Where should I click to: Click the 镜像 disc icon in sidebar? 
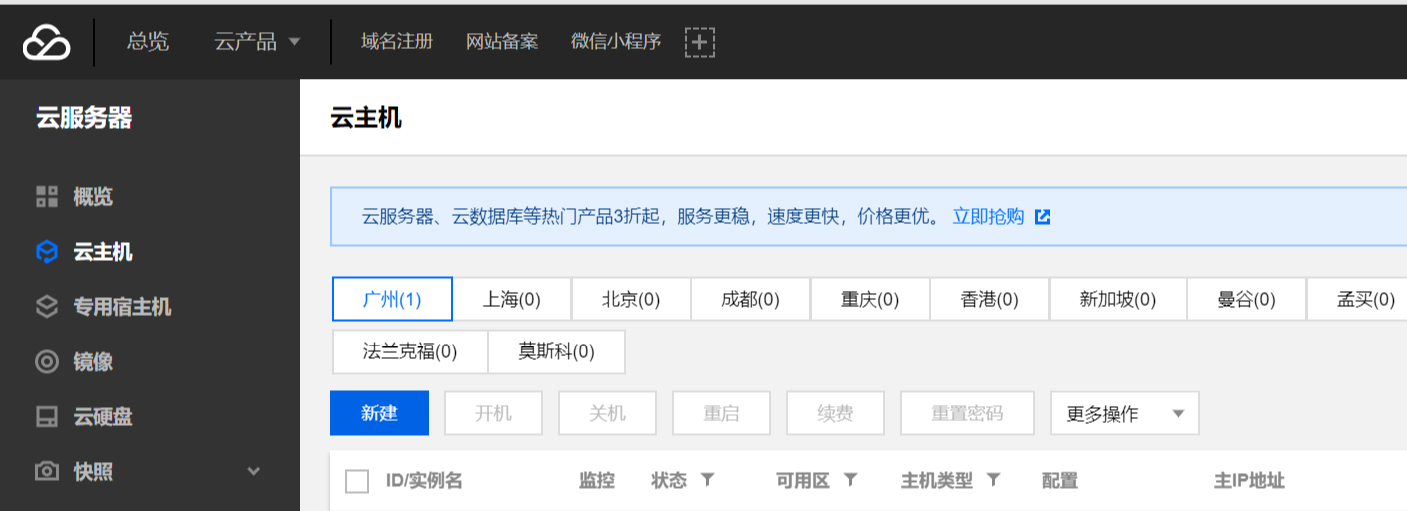(47, 361)
